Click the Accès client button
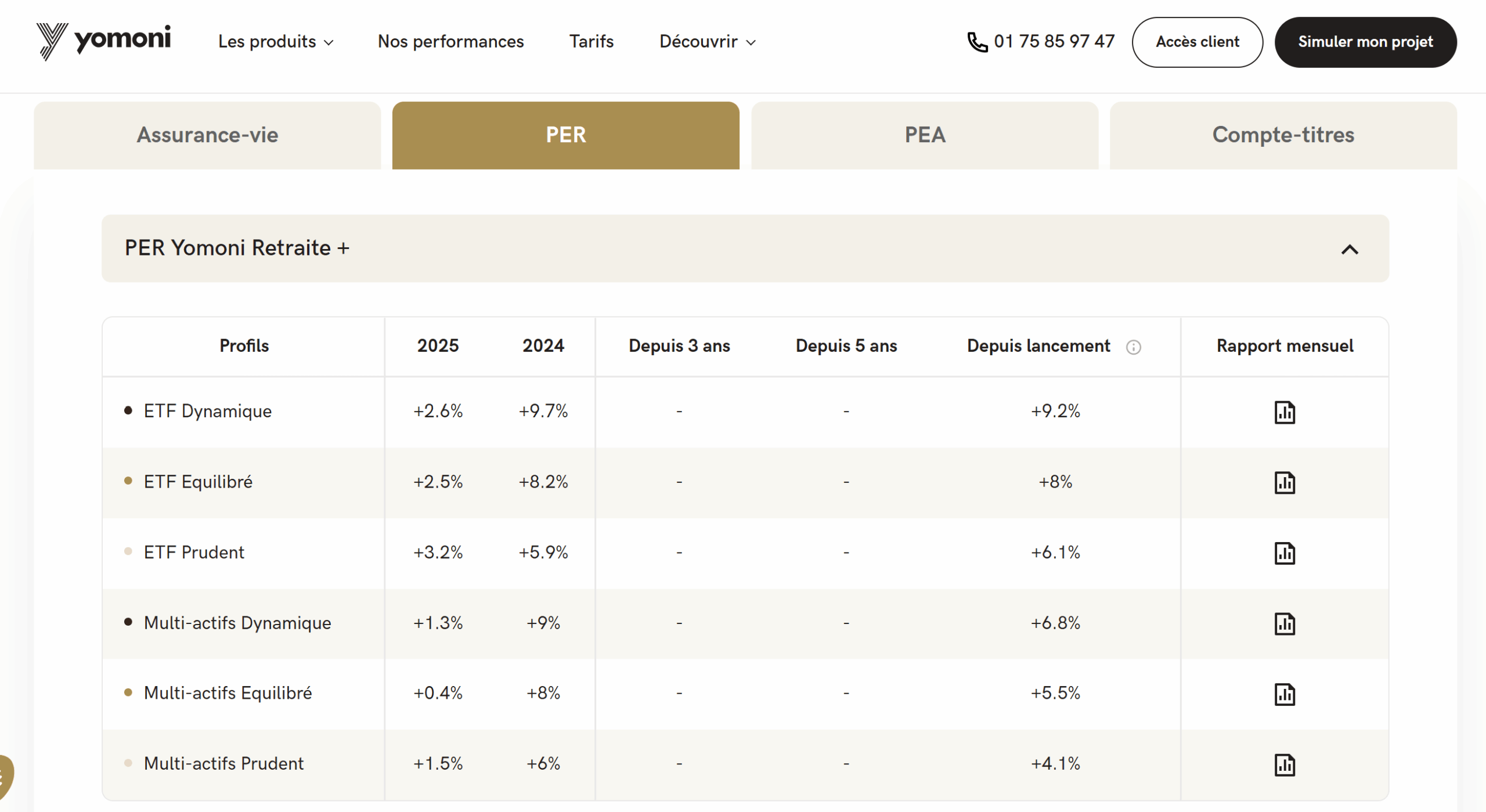Image resolution: width=1486 pixels, height=812 pixels. point(1197,42)
